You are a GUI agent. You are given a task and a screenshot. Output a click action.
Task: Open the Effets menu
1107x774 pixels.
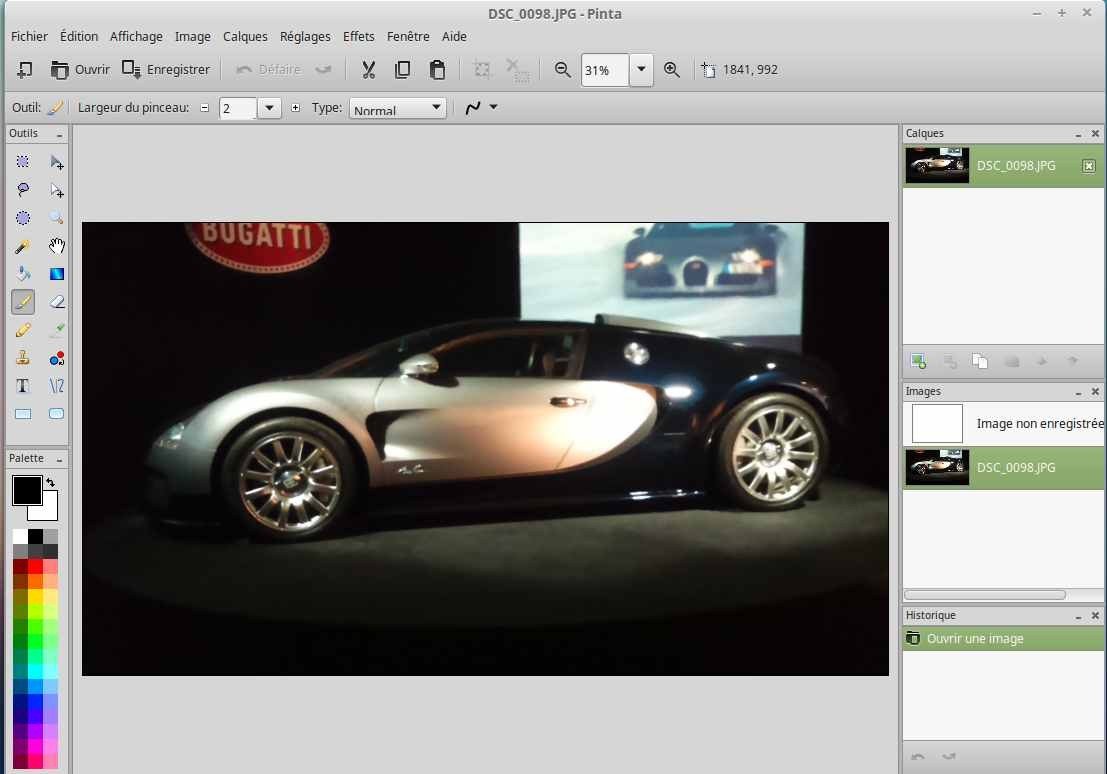coord(358,36)
